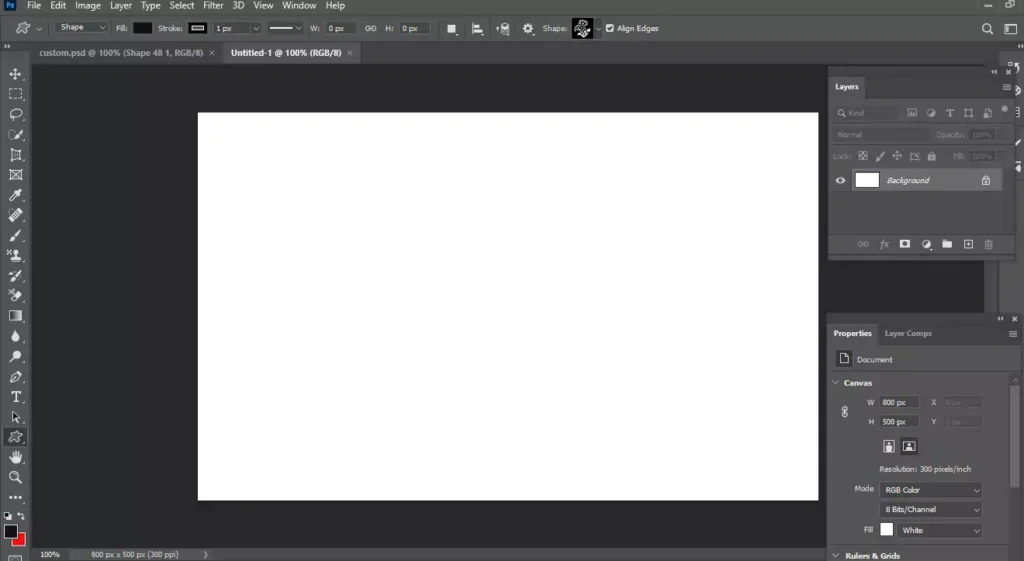Image resolution: width=1024 pixels, height=561 pixels.
Task: Toggle link between shape width and height
Action: pos(370,28)
